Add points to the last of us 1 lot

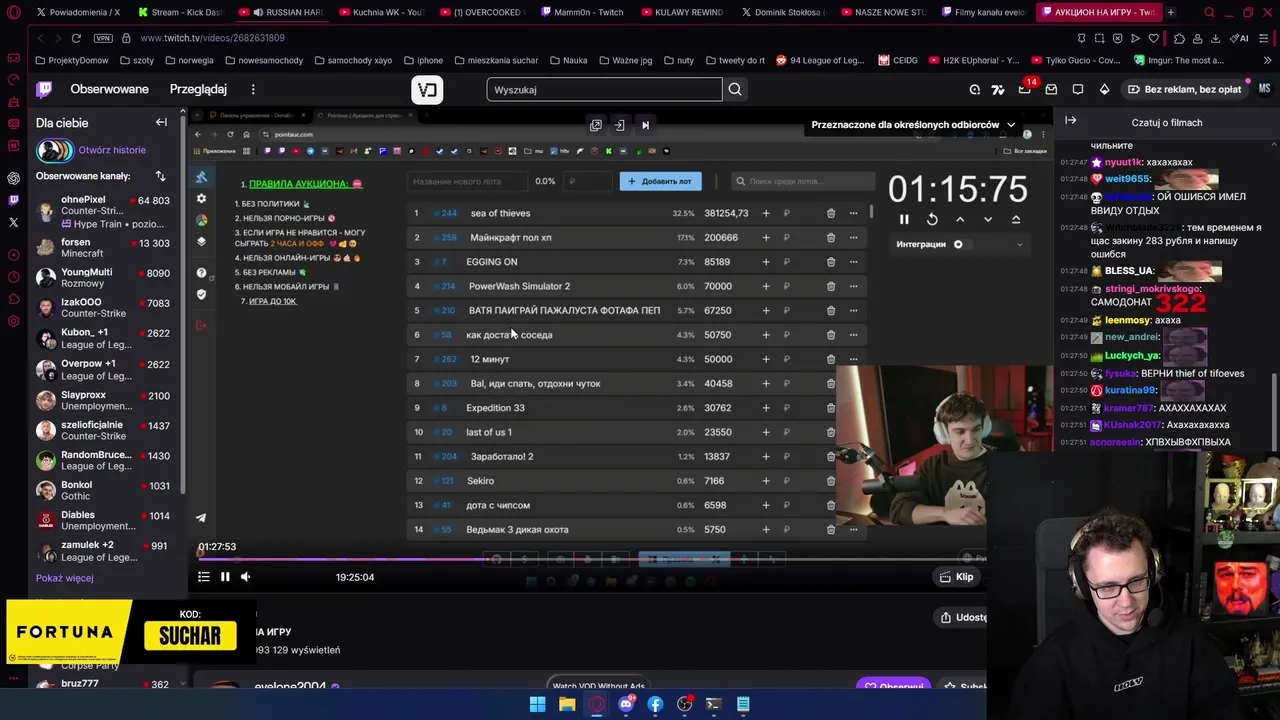[x=766, y=432]
